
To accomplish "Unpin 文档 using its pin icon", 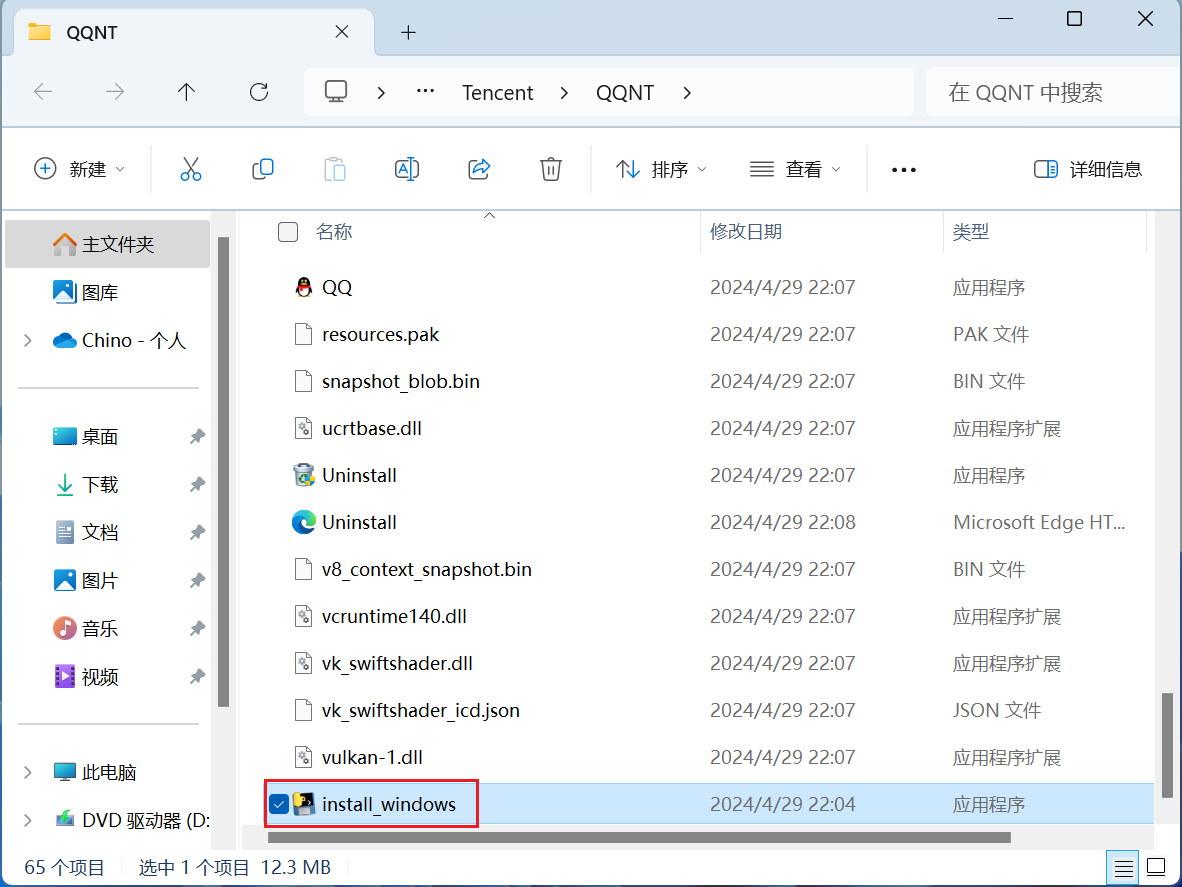I will point(197,533).
